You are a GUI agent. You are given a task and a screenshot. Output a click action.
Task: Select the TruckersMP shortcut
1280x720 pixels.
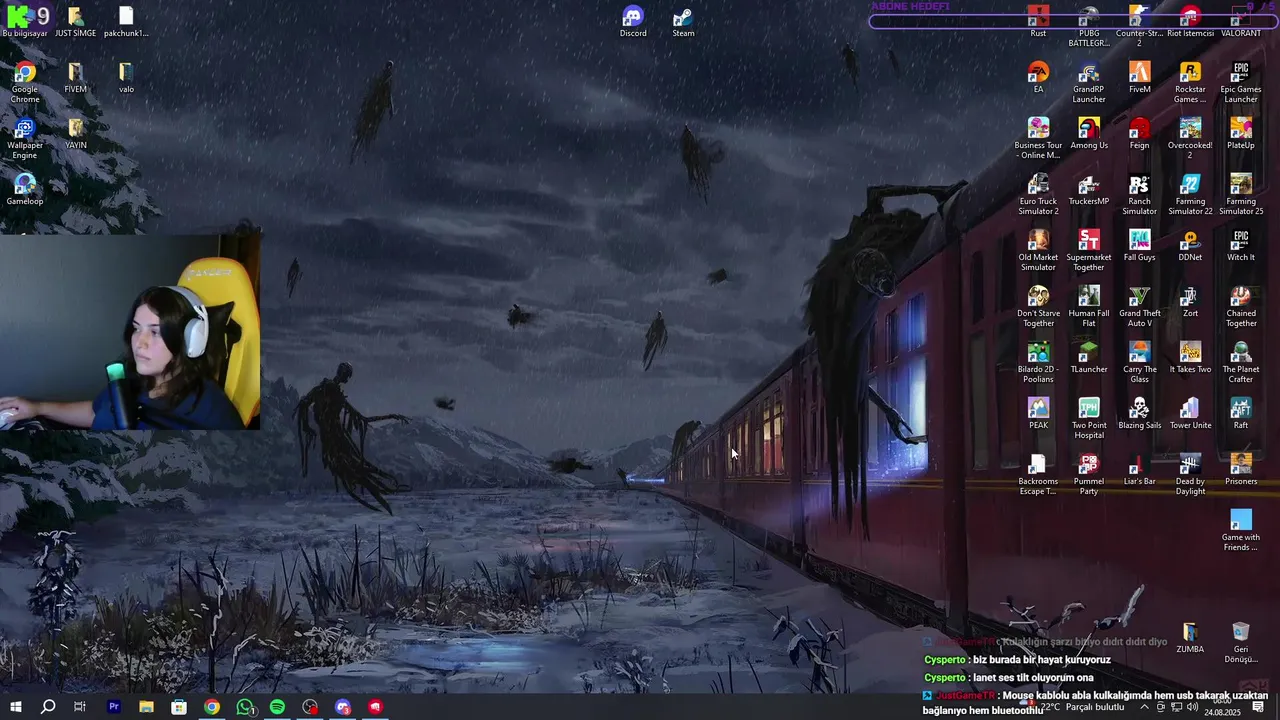[x=1089, y=190]
